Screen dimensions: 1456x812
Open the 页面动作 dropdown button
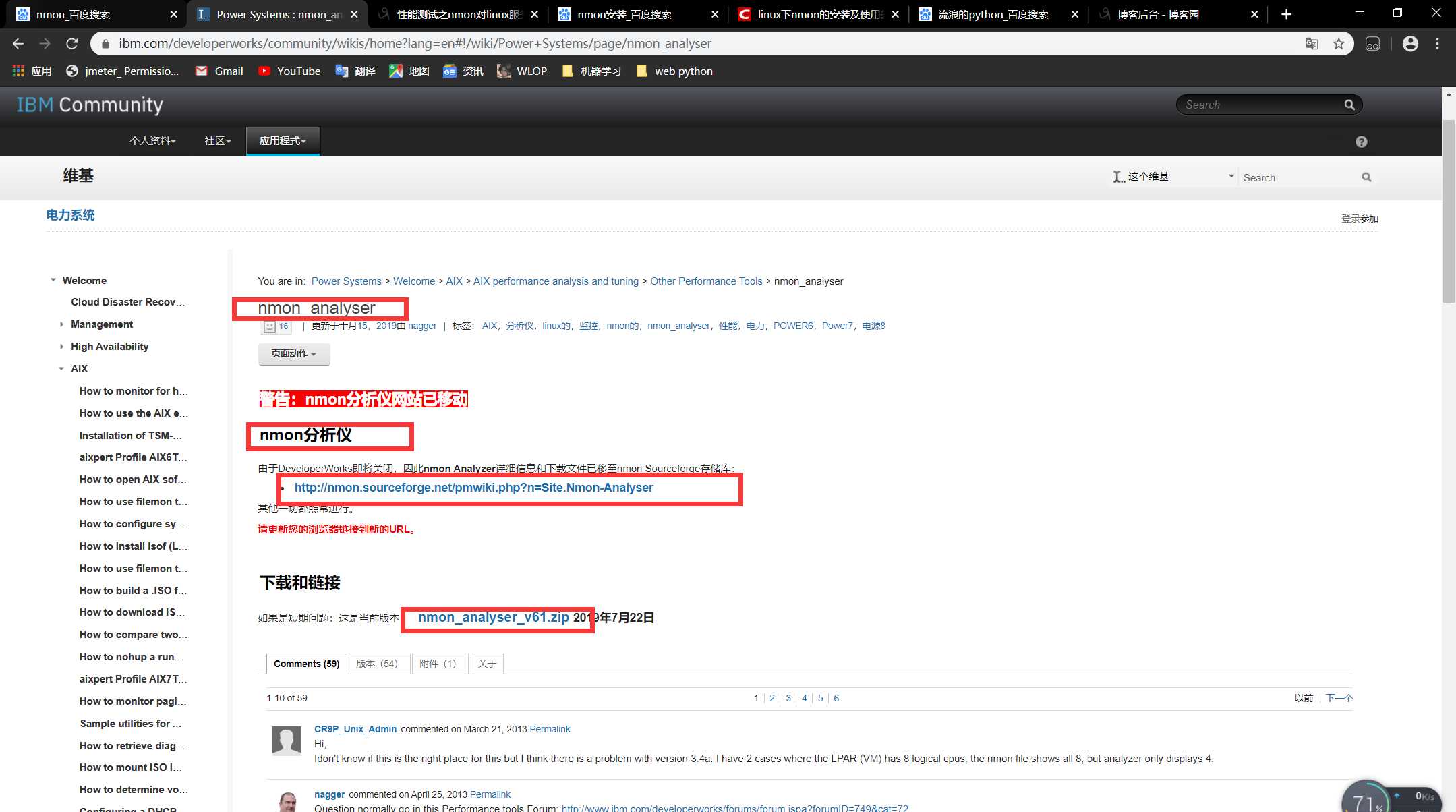click(294, 354)
